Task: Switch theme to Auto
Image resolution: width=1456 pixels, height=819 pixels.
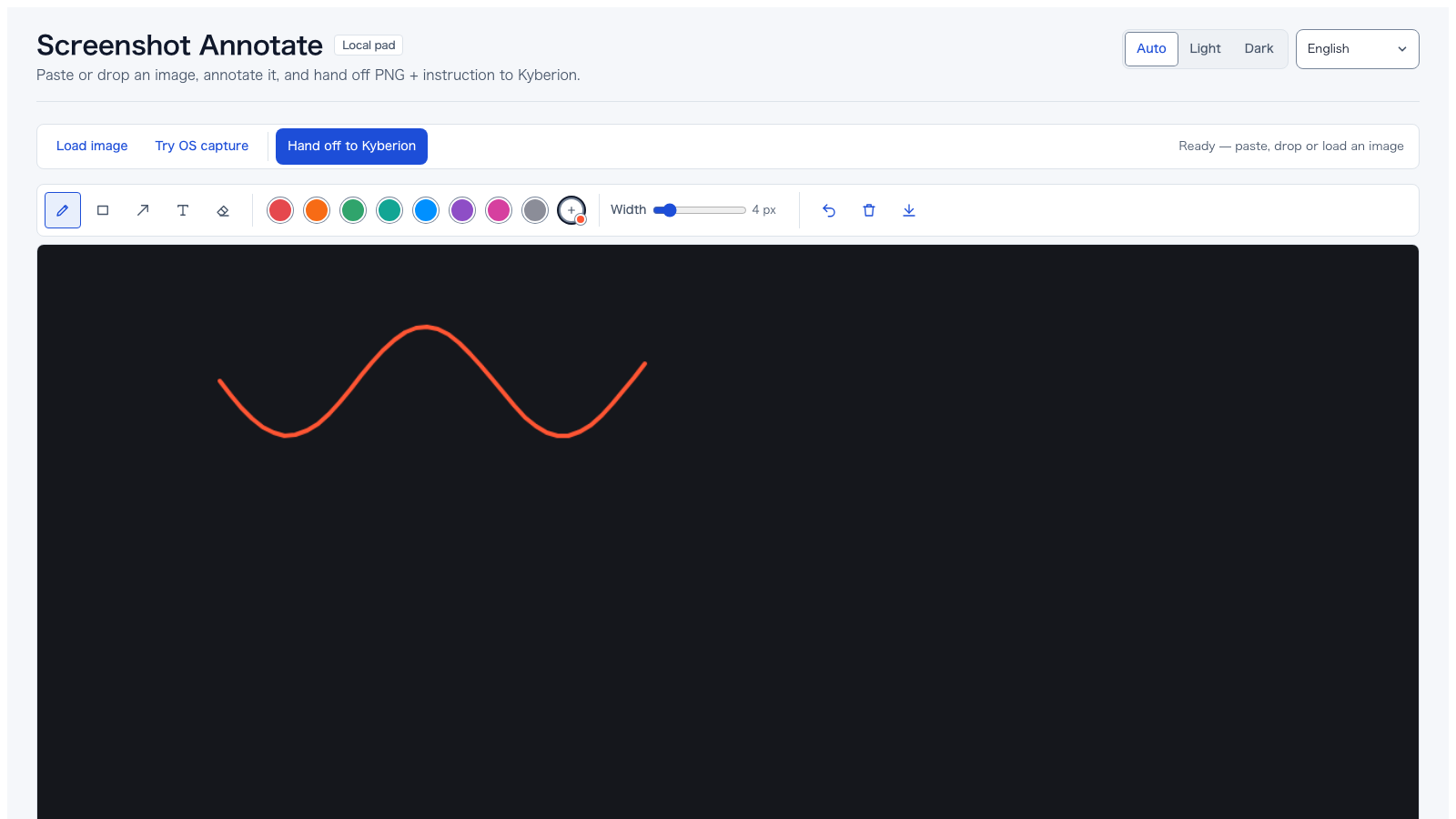Action: [1151, 49]
